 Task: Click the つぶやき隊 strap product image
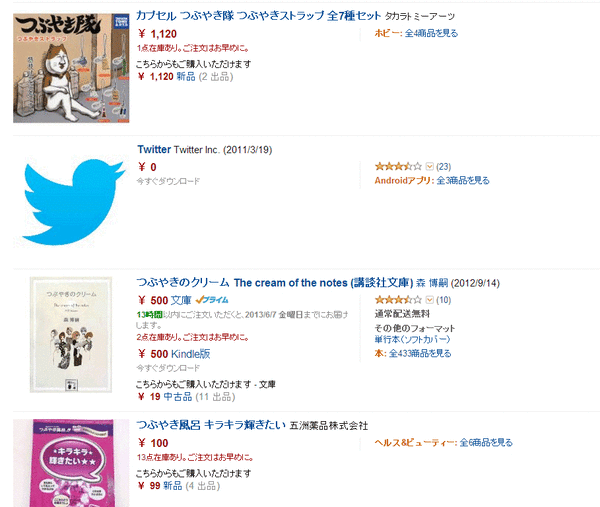tap(71, 68)
